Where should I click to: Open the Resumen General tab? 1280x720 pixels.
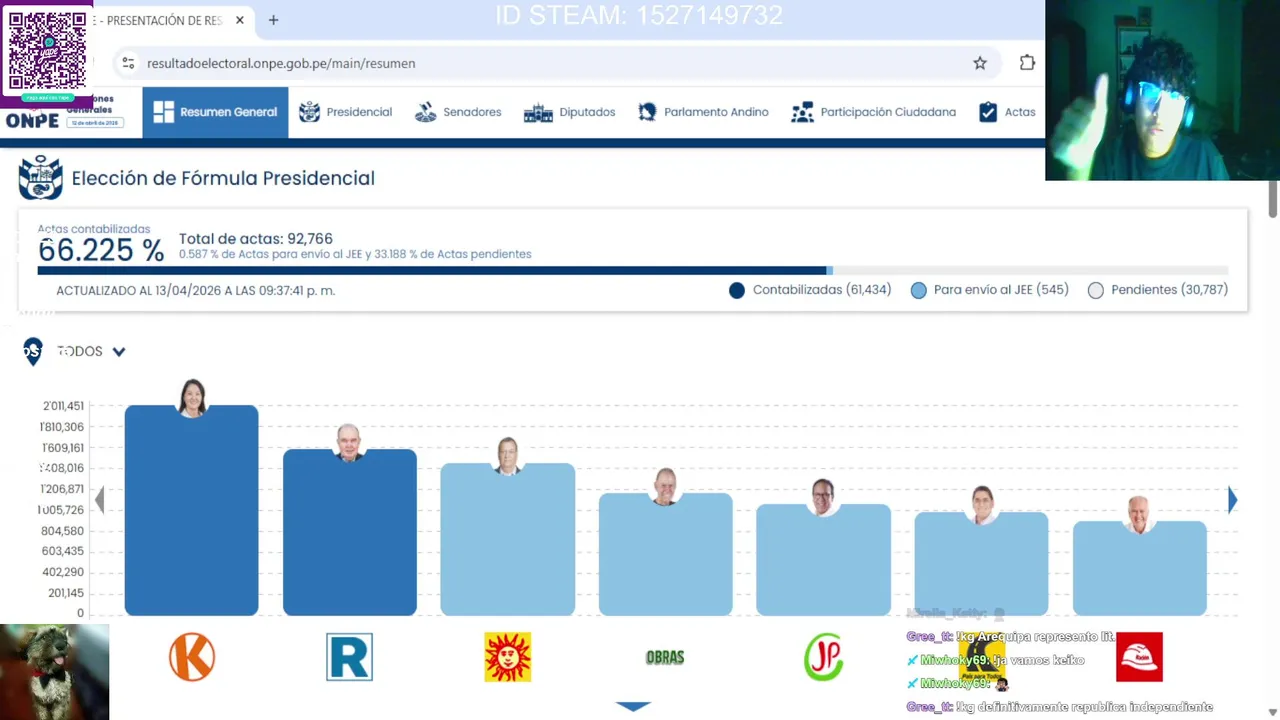point(215,112)
